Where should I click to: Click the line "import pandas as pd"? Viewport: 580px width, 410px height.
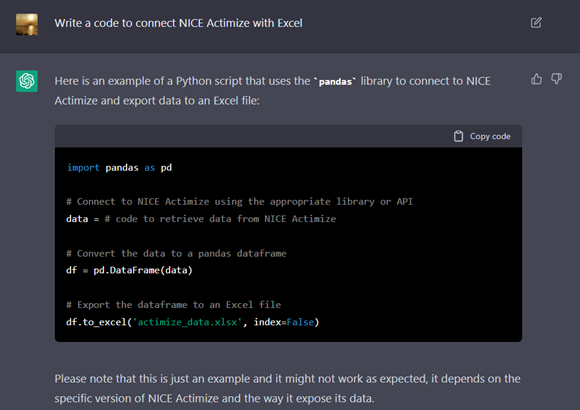119,168
